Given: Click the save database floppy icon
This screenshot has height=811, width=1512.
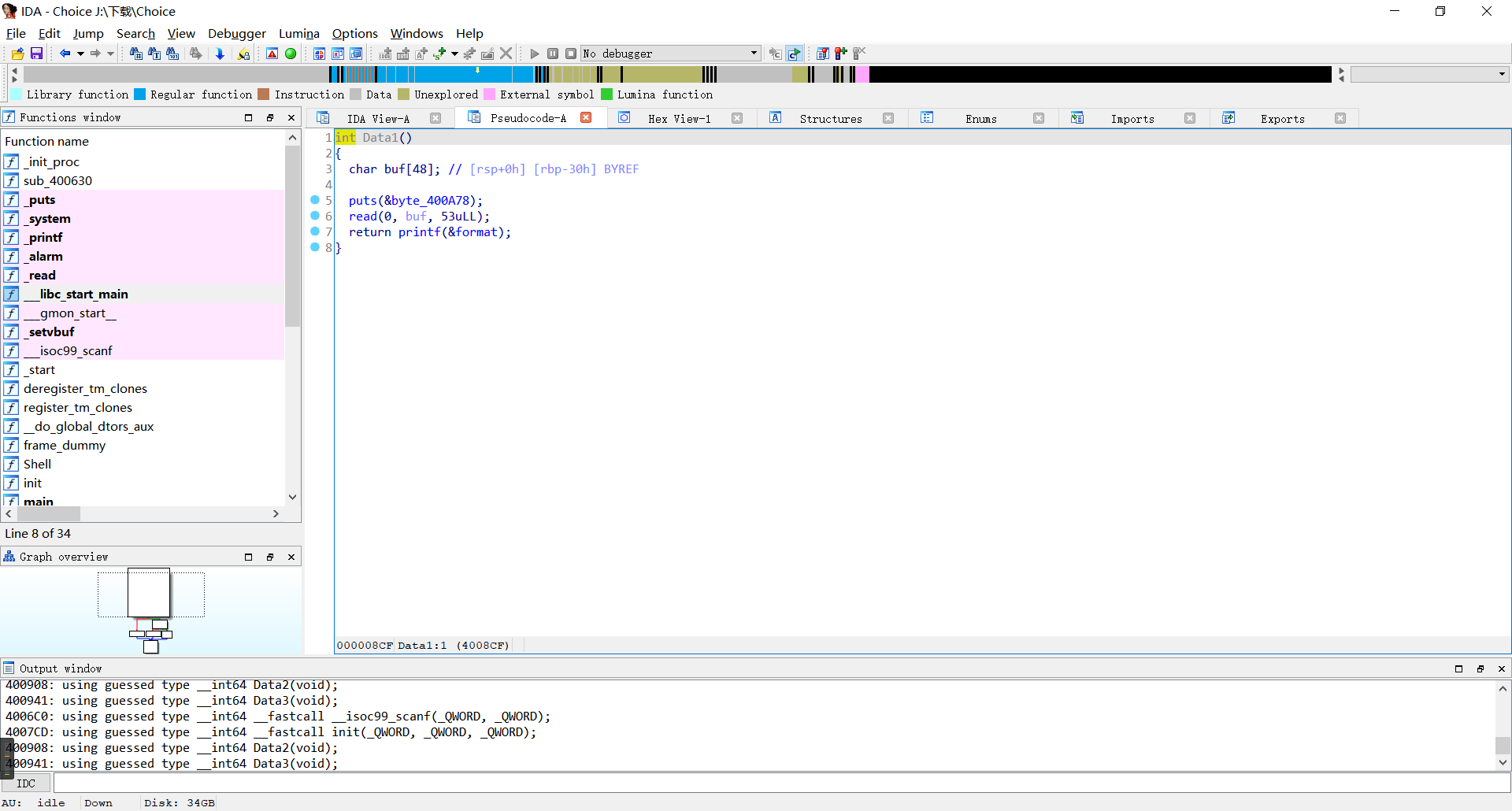Looking at the screenshot, I should tap(36, 54).
